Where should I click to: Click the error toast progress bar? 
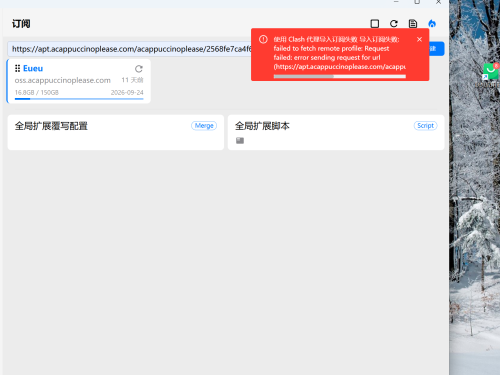click(x=340, y=76)
